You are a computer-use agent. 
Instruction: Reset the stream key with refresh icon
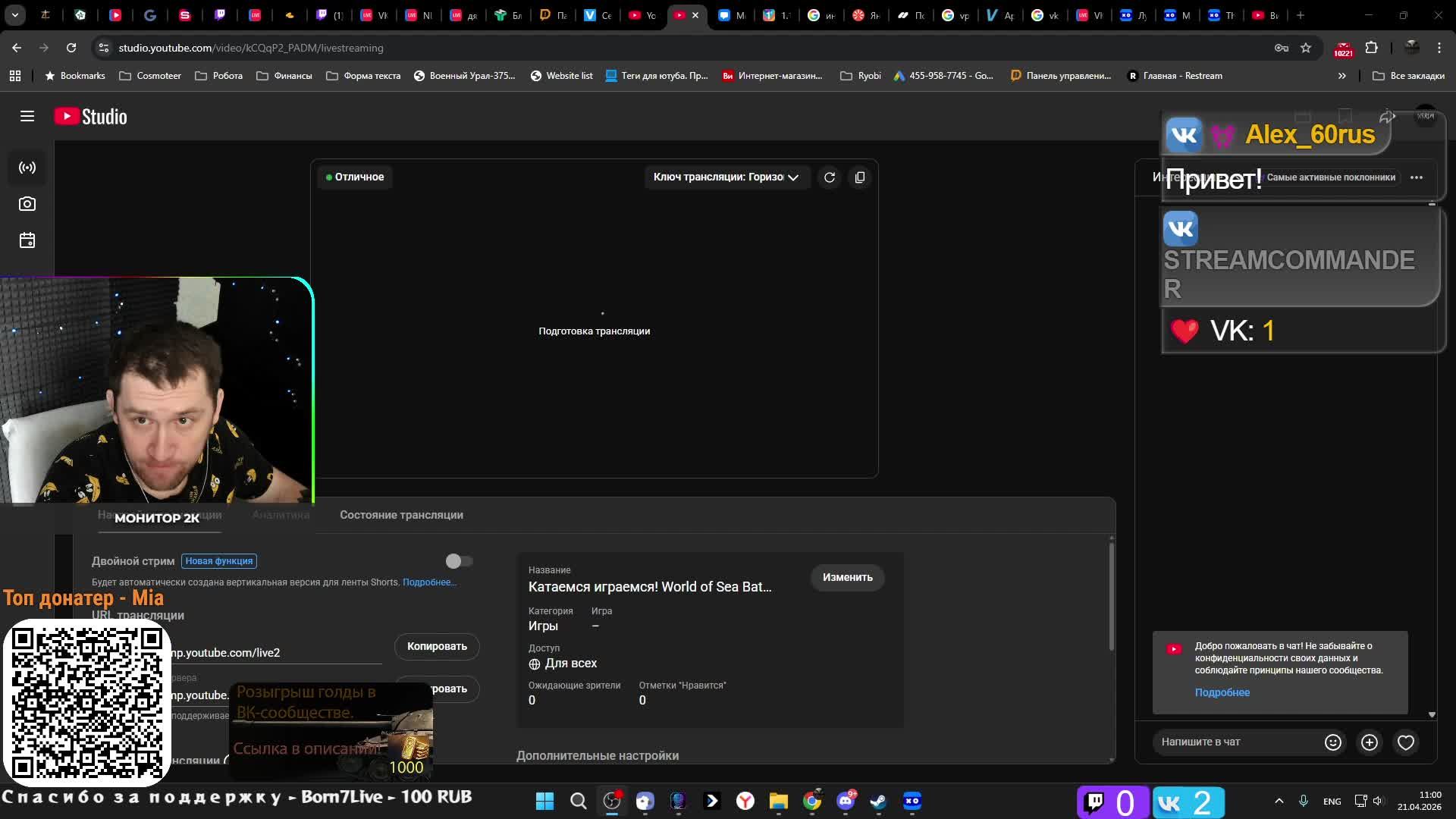click(x=830, y=177)
